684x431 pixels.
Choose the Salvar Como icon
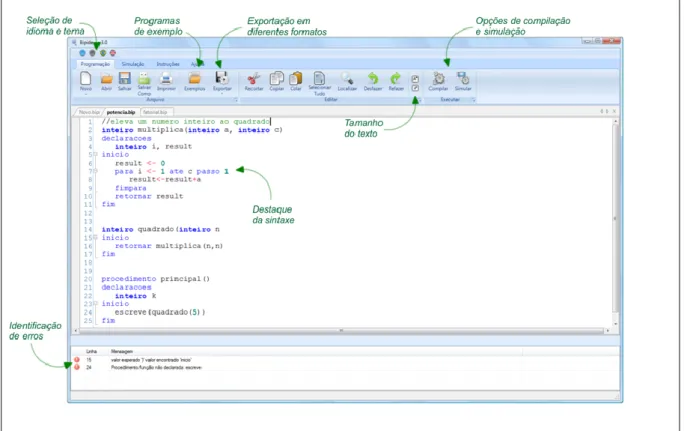pos(144,79)
